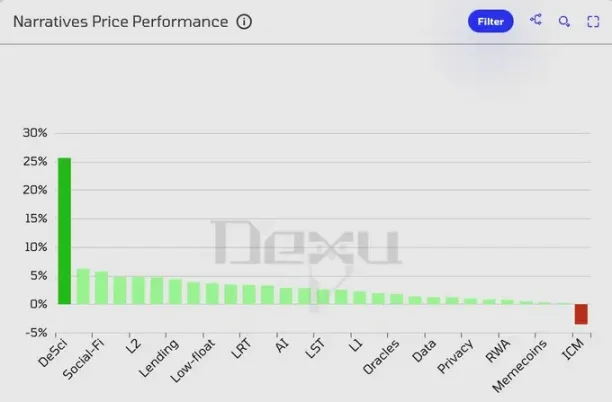Screen dimensions: 612x402
Task: Open the share chart icon
Action: [536, 20]
